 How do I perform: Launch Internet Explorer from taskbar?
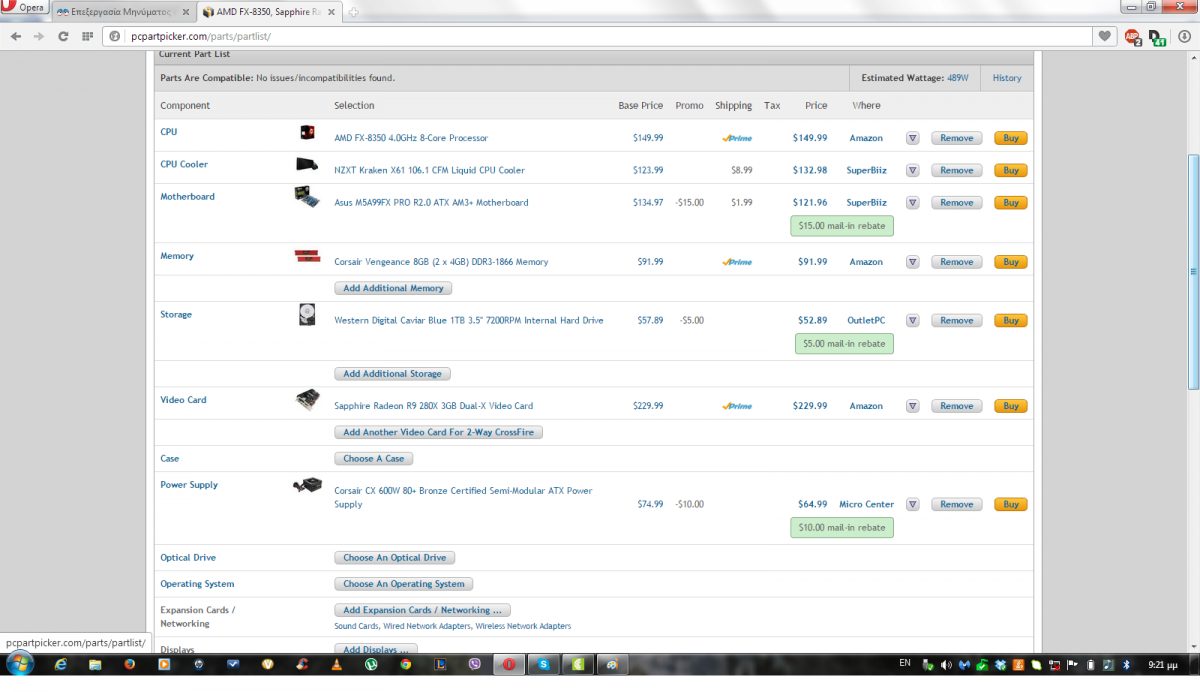(61, 664)
